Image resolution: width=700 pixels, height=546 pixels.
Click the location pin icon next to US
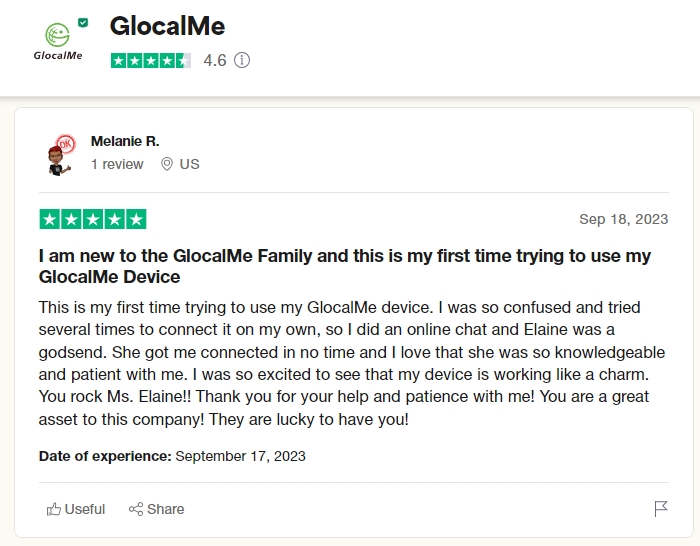[x=167, y=164]
